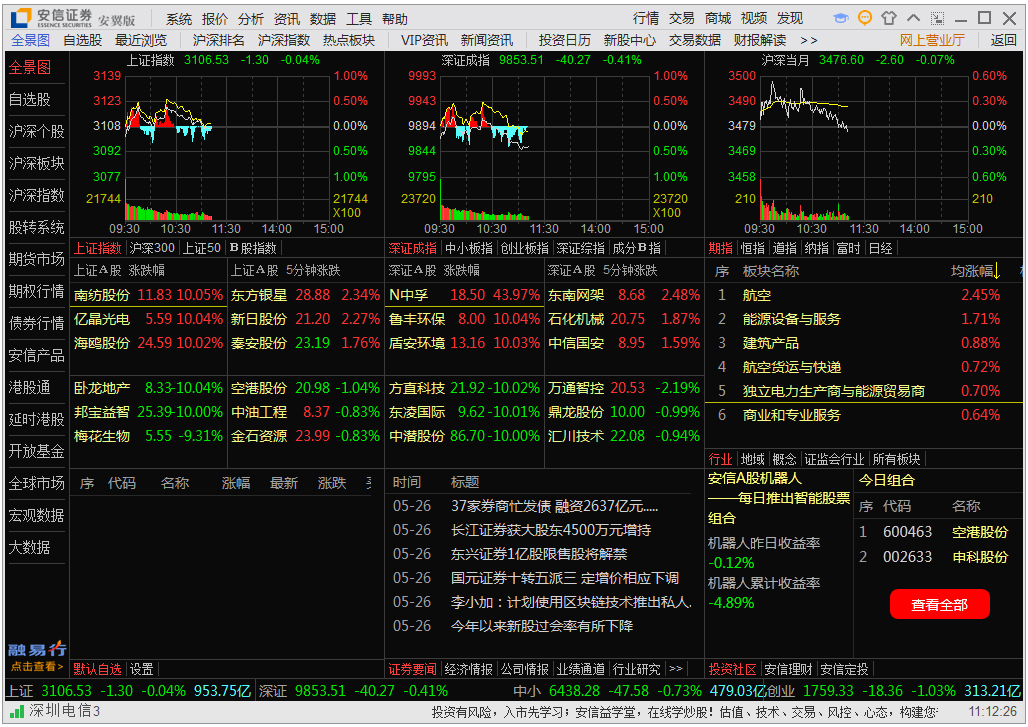The width and height of the screenshot is (1028, 727).
Task: Switch to the 交易 section
Action: [x=682, y=18]
